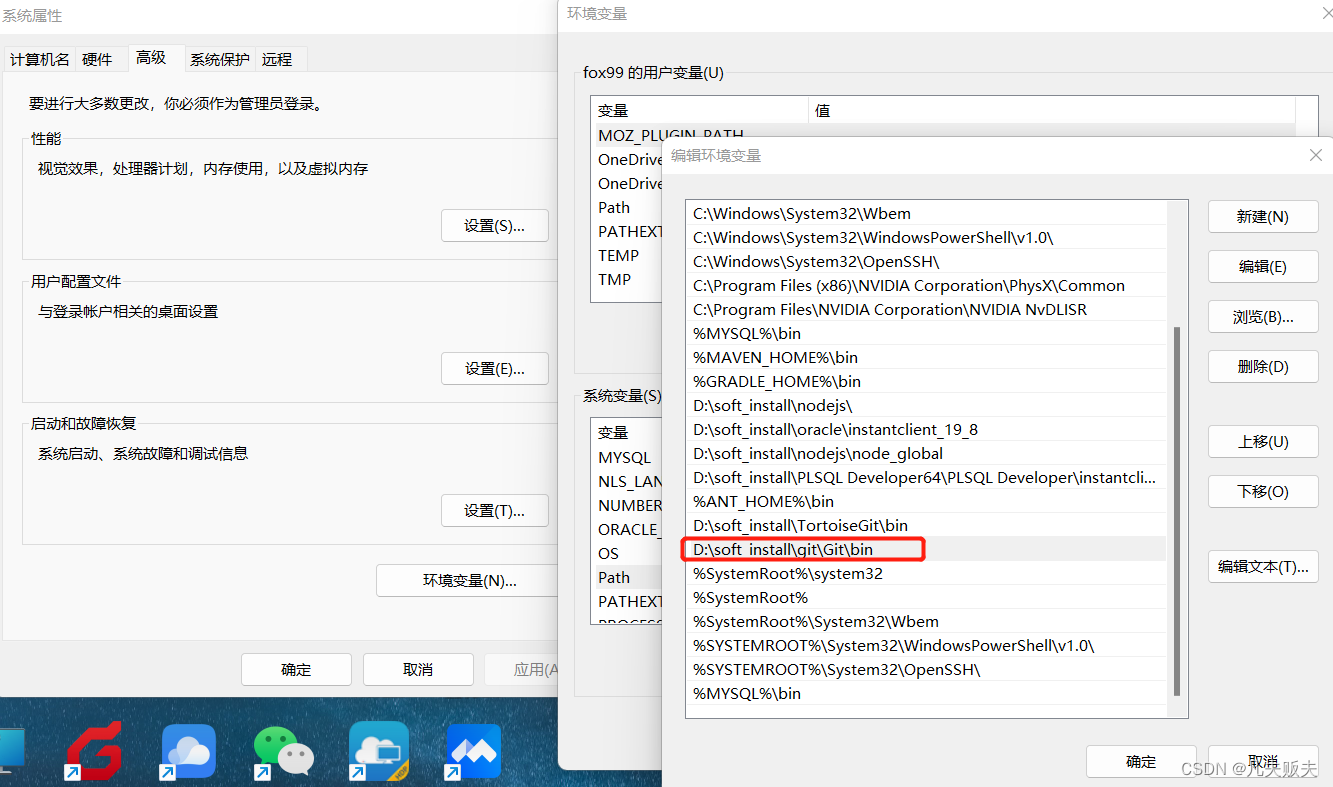The height and width of the screenshot is (787, 1333).
Task: Switch to the 计算机名 tab
Action: (40, 59)
